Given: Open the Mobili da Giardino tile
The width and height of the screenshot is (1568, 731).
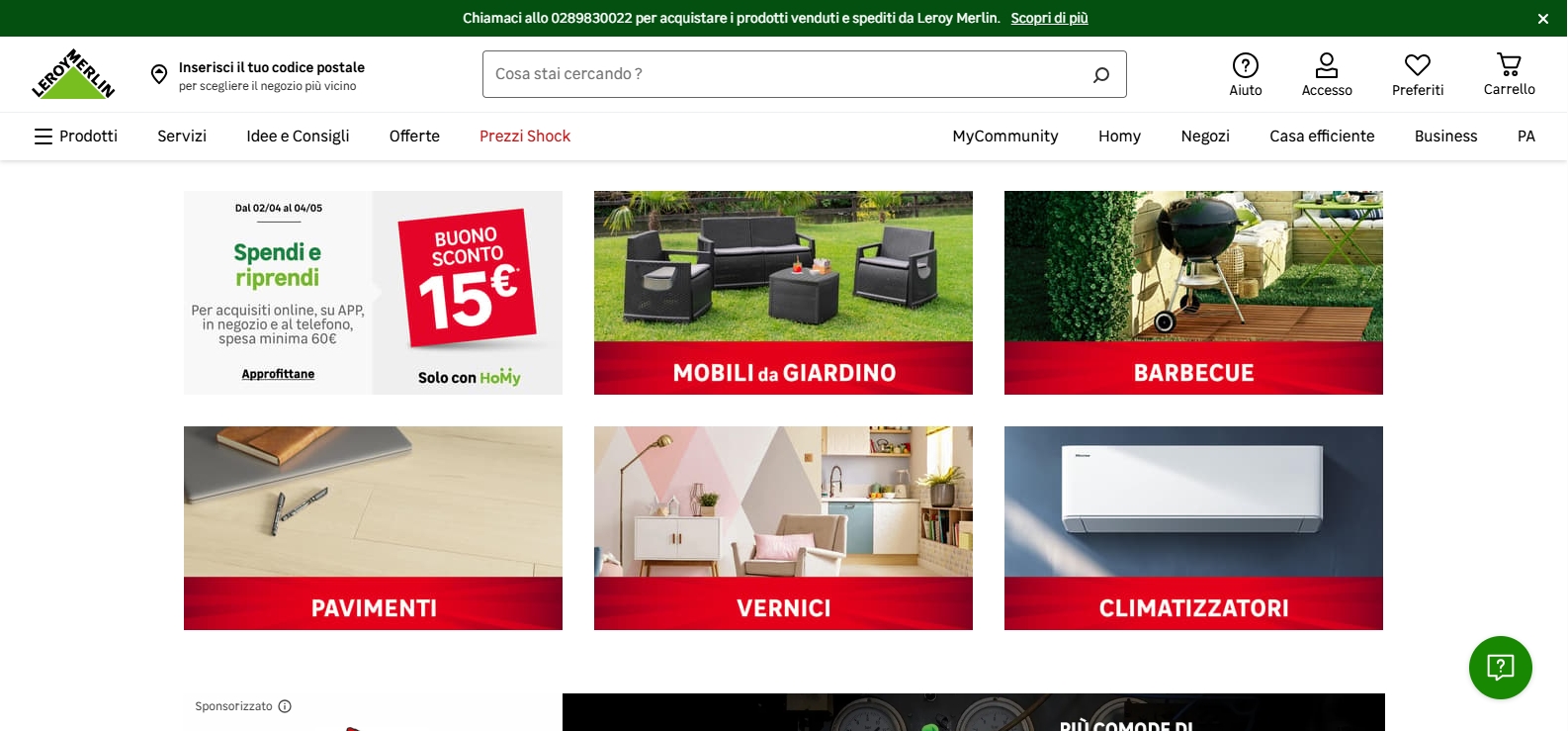Looking at the screenshot, I should pos(783,293).
